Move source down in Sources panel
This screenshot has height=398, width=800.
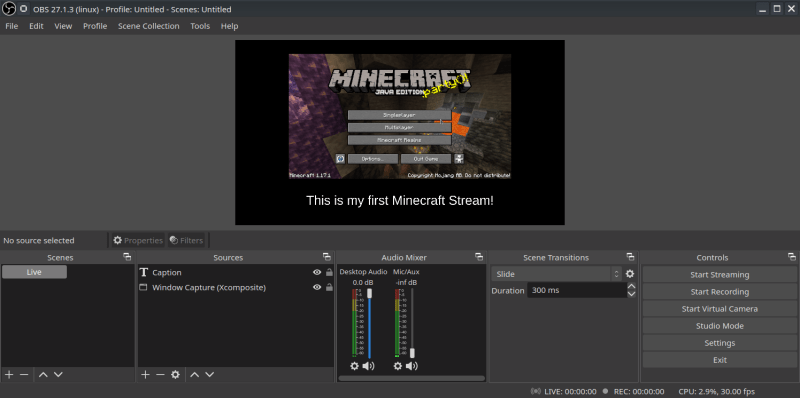point(209,375)
